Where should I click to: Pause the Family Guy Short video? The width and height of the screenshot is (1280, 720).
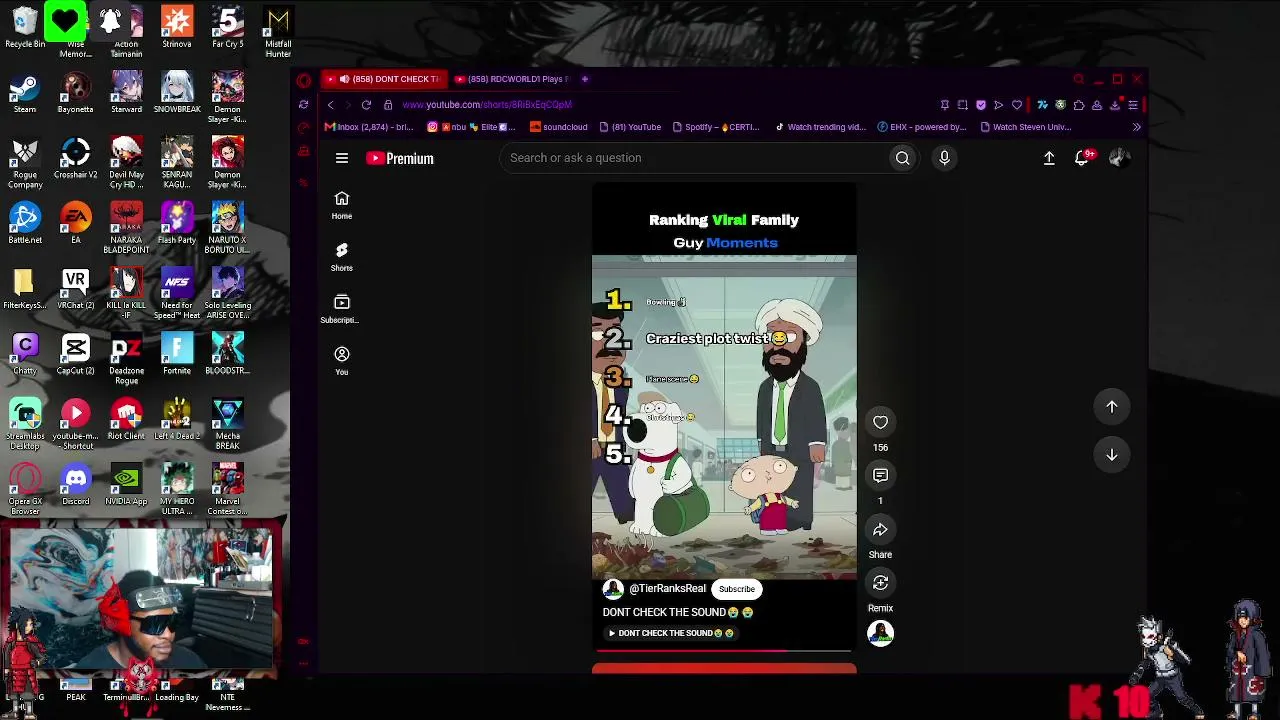(724, 418)
